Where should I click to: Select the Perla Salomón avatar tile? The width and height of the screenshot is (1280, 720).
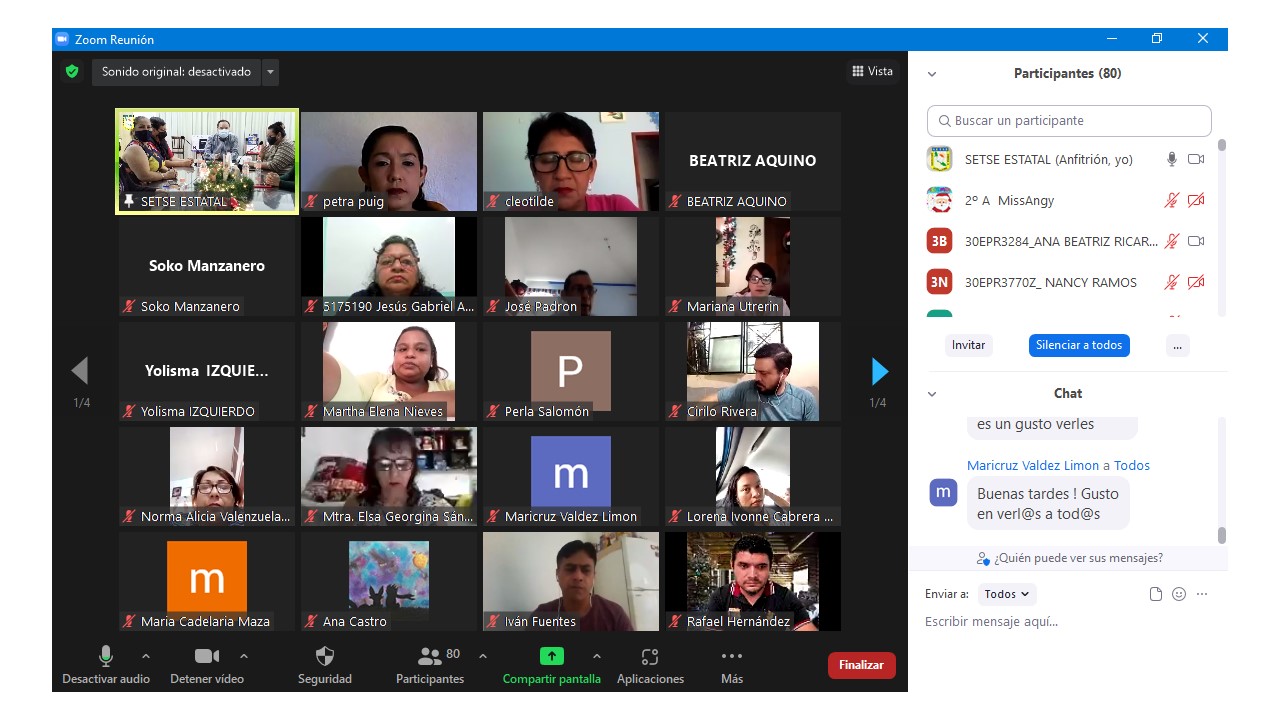[x=571, y=371]
